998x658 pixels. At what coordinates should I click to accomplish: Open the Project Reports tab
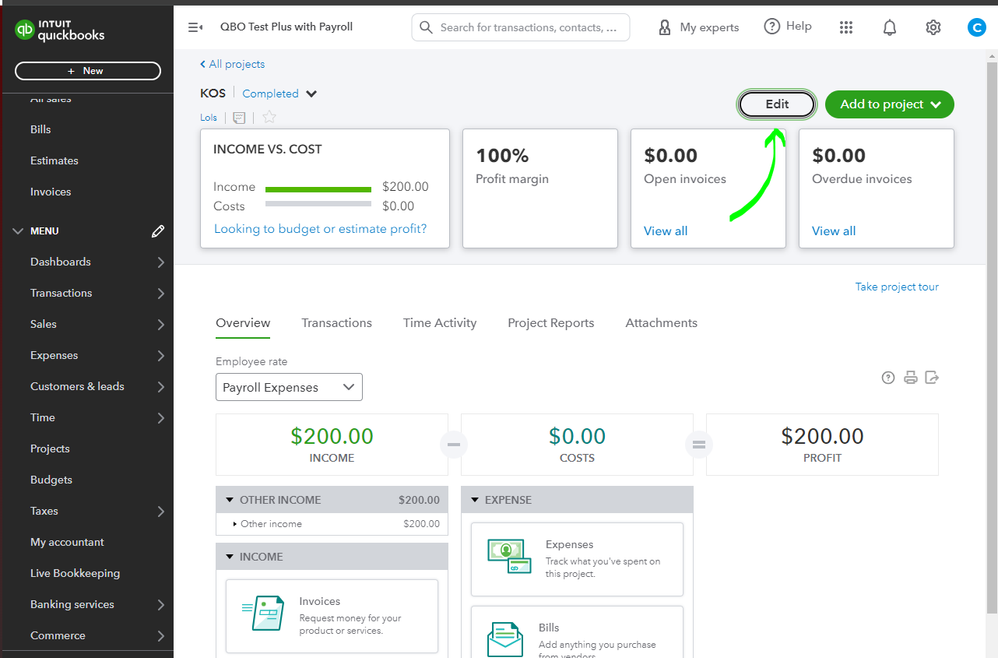550,323
